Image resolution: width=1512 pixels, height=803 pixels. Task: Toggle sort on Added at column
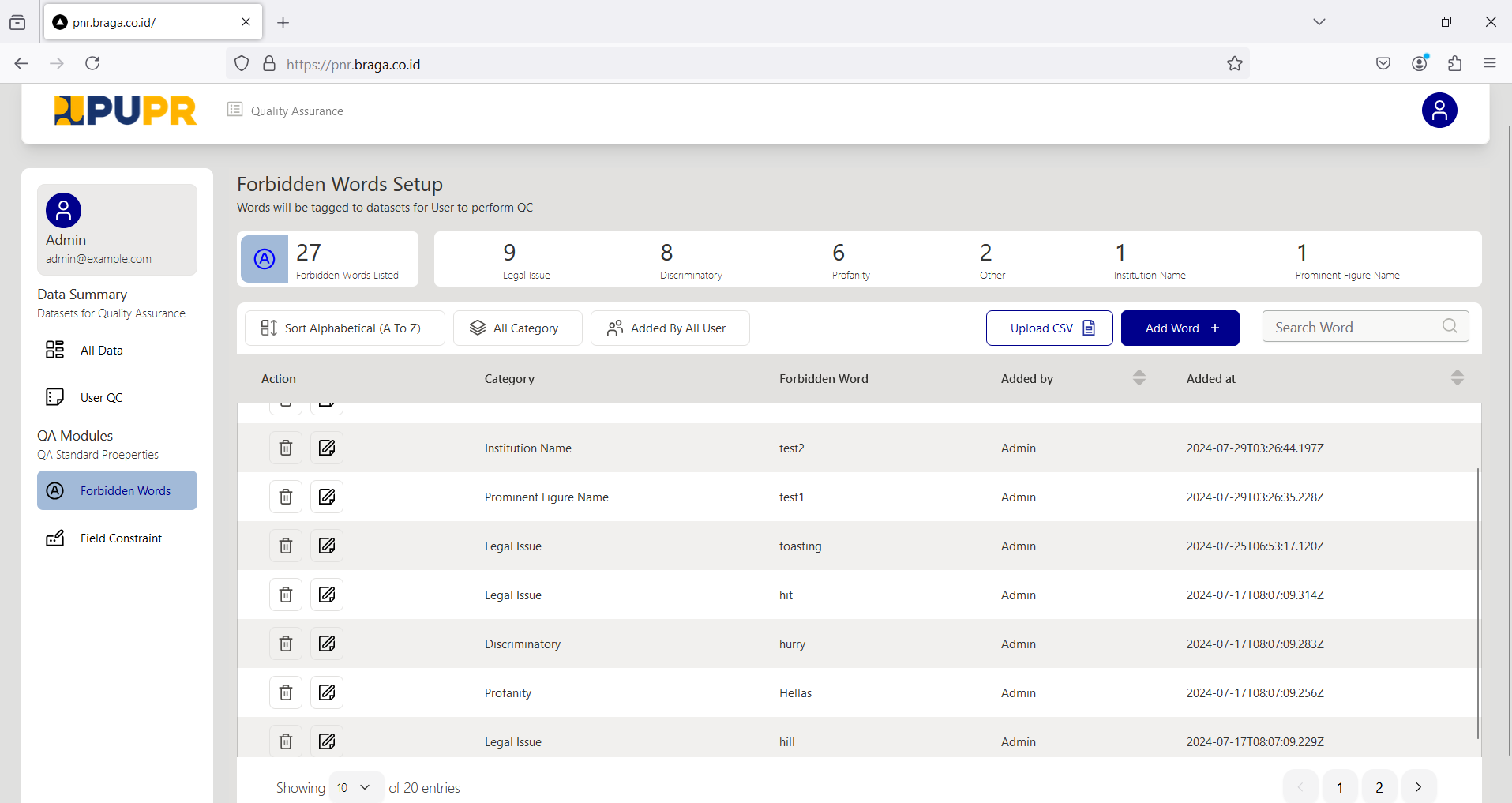1457,378
